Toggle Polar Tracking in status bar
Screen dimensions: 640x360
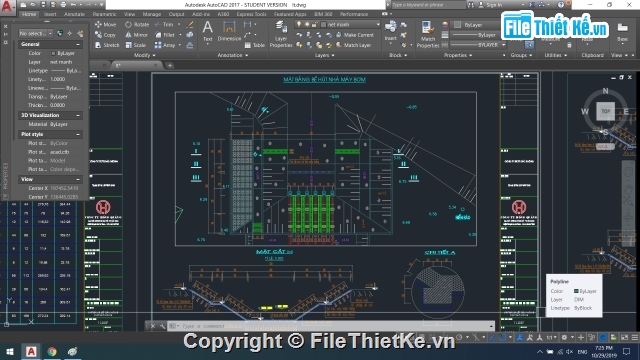460,338
